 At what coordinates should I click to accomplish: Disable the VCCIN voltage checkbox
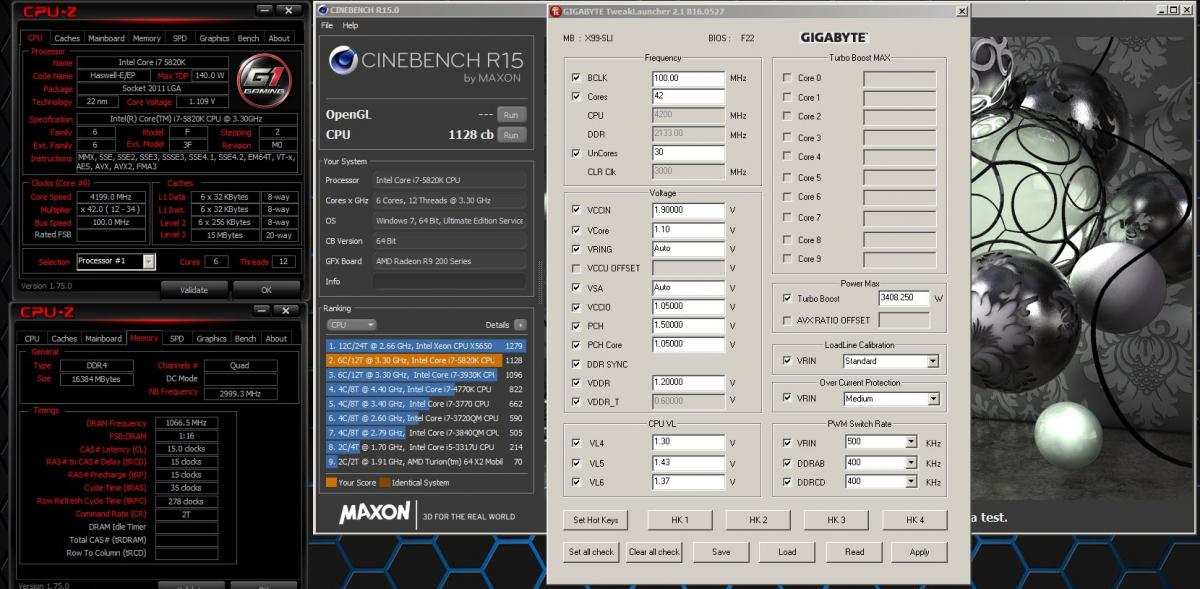coord(576,210)
